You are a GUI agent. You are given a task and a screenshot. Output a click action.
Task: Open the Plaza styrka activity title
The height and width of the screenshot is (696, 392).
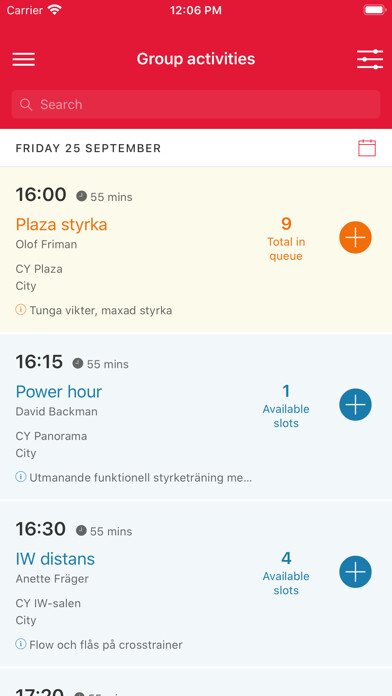(x=61, y=225)
